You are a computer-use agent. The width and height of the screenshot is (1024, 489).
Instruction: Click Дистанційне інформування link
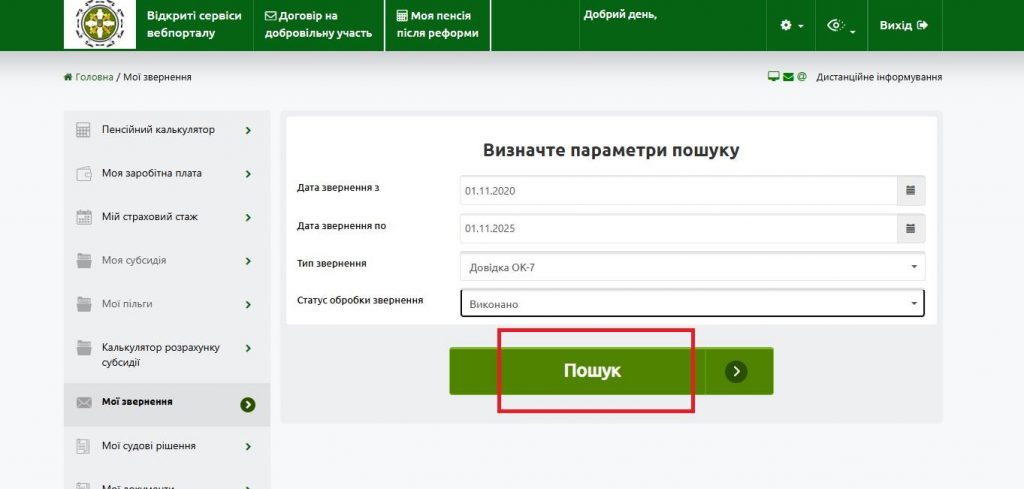(879, 77)
